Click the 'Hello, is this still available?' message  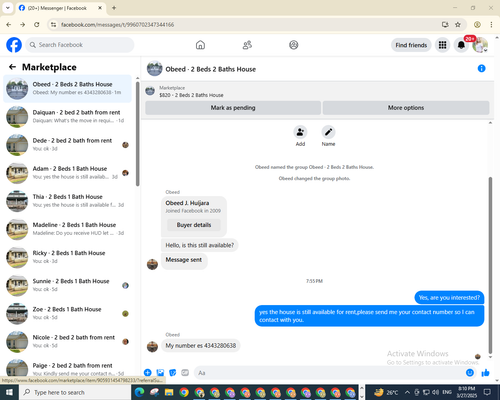pos(200,245)
